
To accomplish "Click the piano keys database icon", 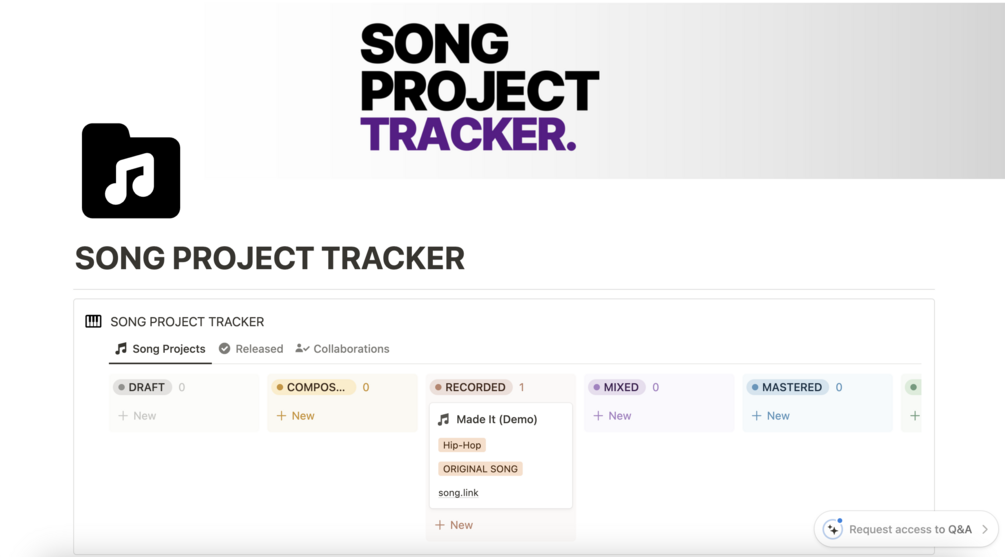I will [x=93, y=321].
